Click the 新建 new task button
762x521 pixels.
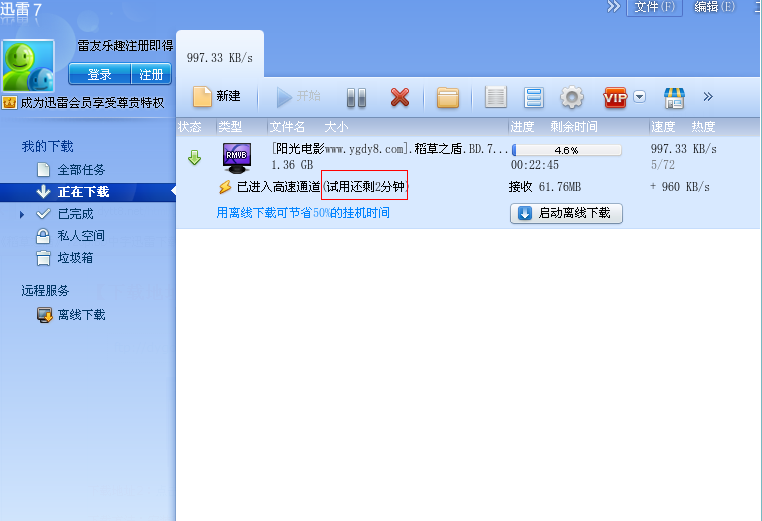(x=217, y=96)
